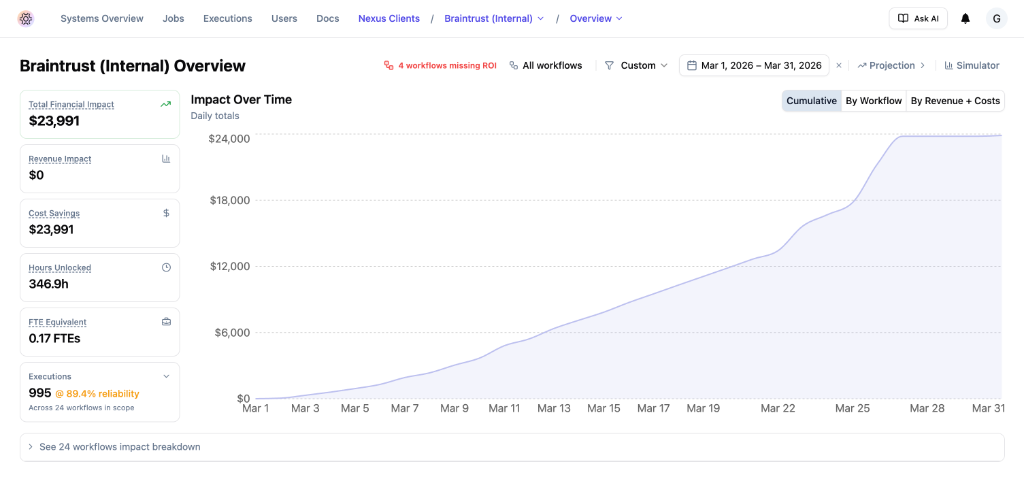
Task: Switch to By Revenue + Costs view
Action: pyautogui.click(x=955, y=101)
